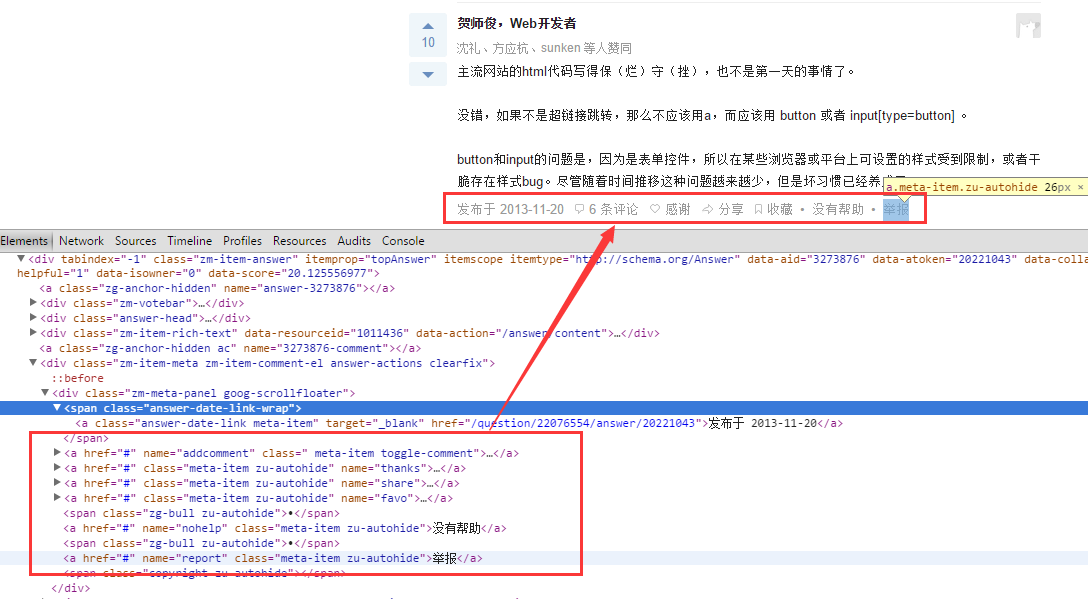Click the share arrow icon beside 分享

coord(707,208)
